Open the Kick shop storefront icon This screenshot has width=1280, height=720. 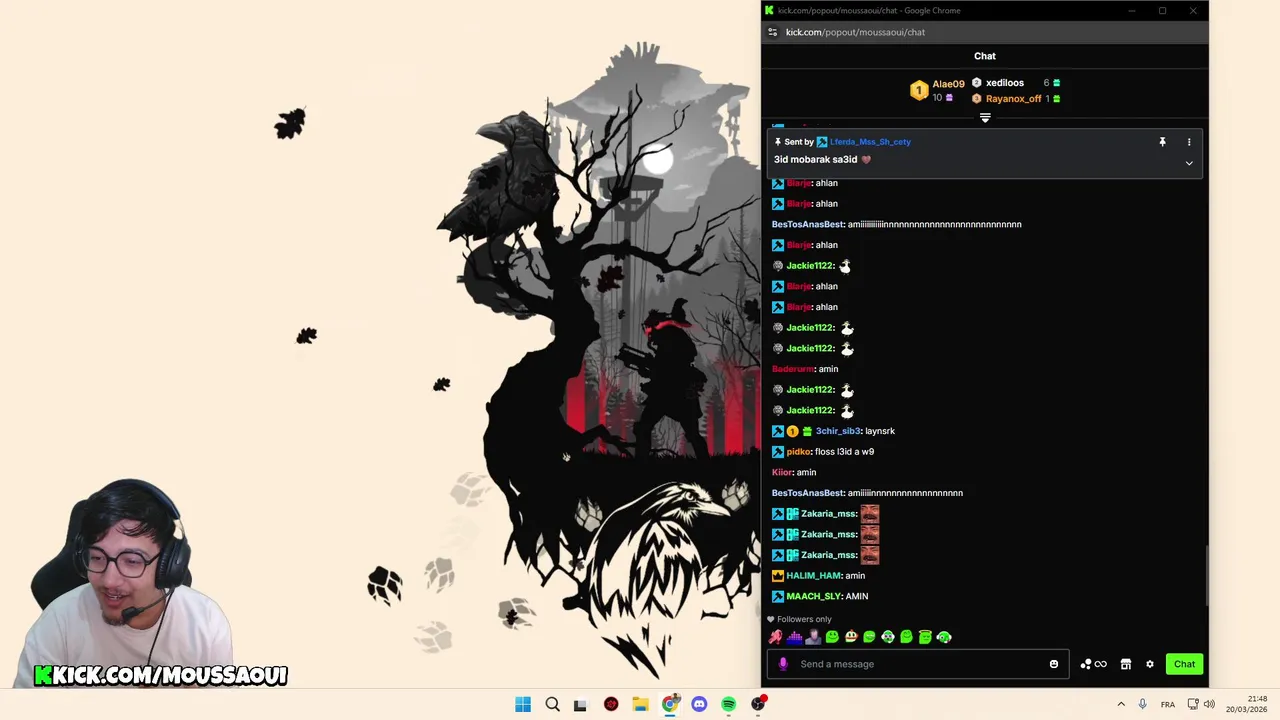1125,664
